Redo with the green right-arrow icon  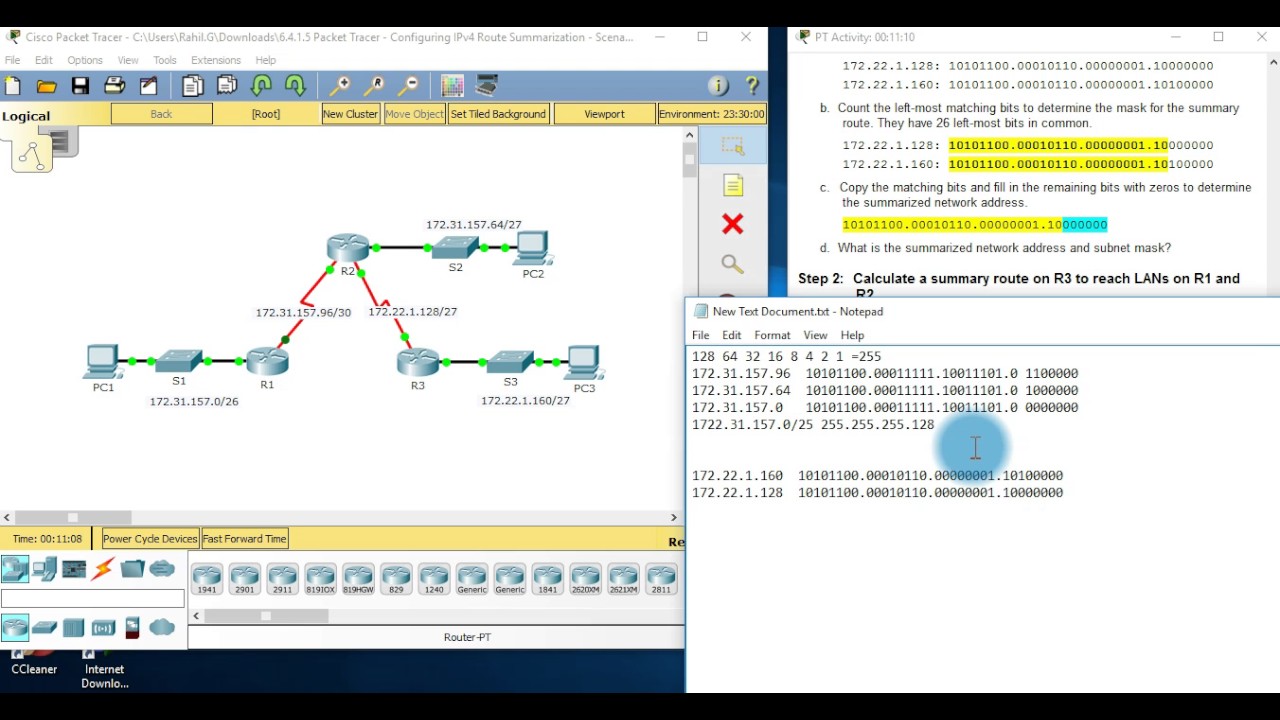[x=295, y=87]
